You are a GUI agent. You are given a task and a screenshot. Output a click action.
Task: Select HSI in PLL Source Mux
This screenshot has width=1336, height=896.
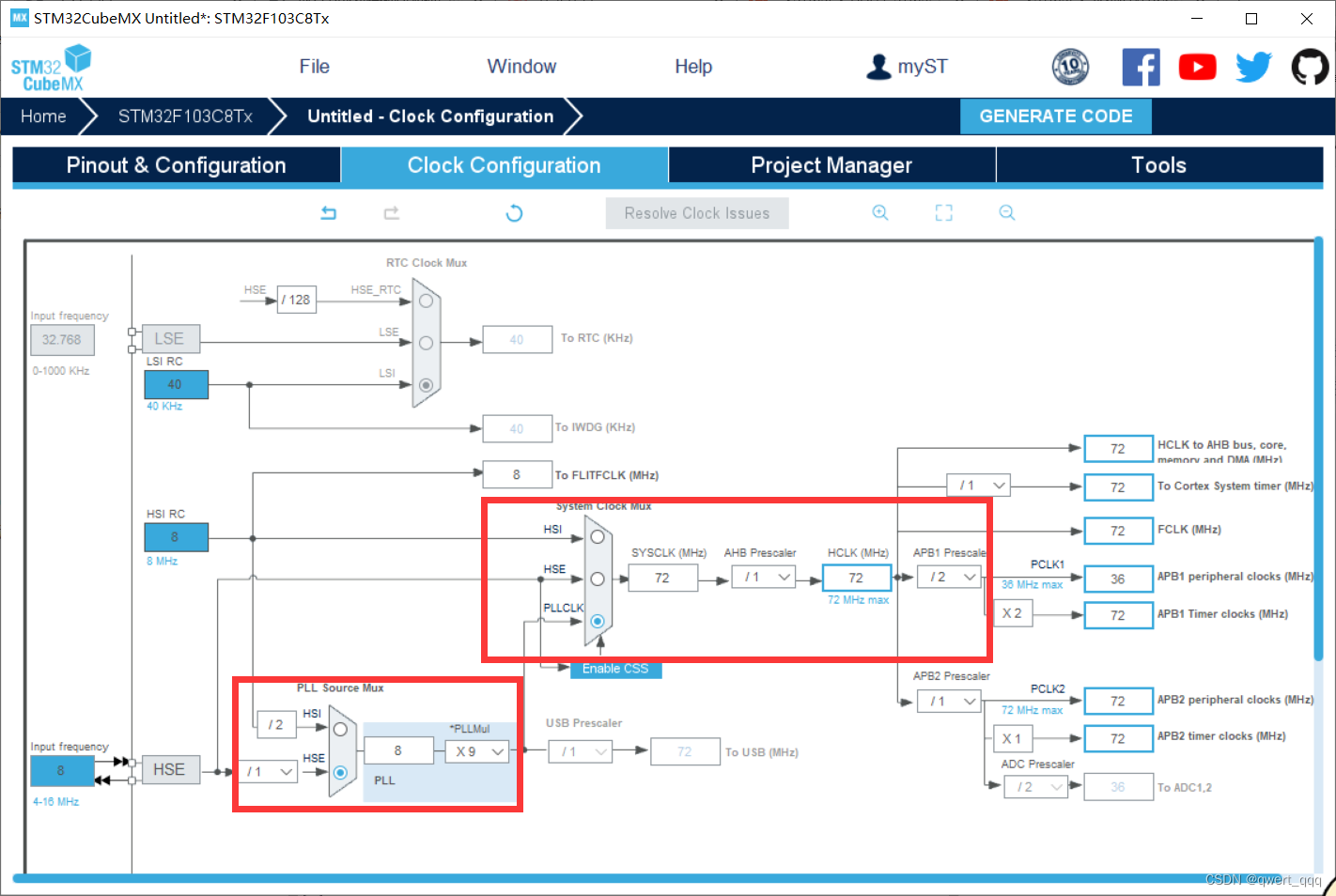340,730
